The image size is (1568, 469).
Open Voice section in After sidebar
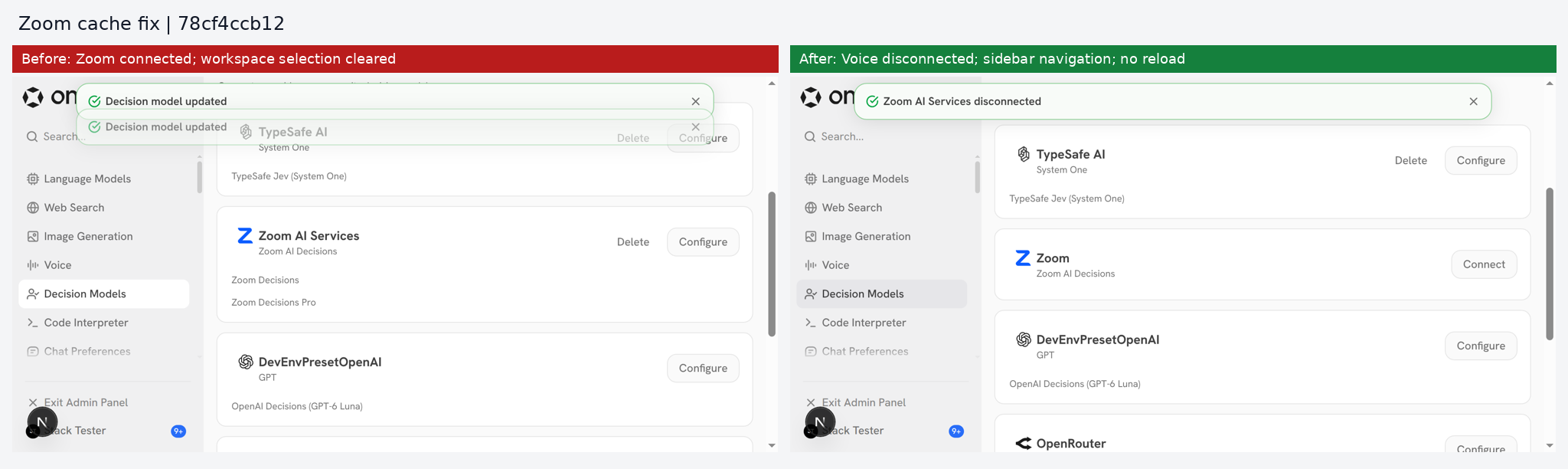coord(882,265)
